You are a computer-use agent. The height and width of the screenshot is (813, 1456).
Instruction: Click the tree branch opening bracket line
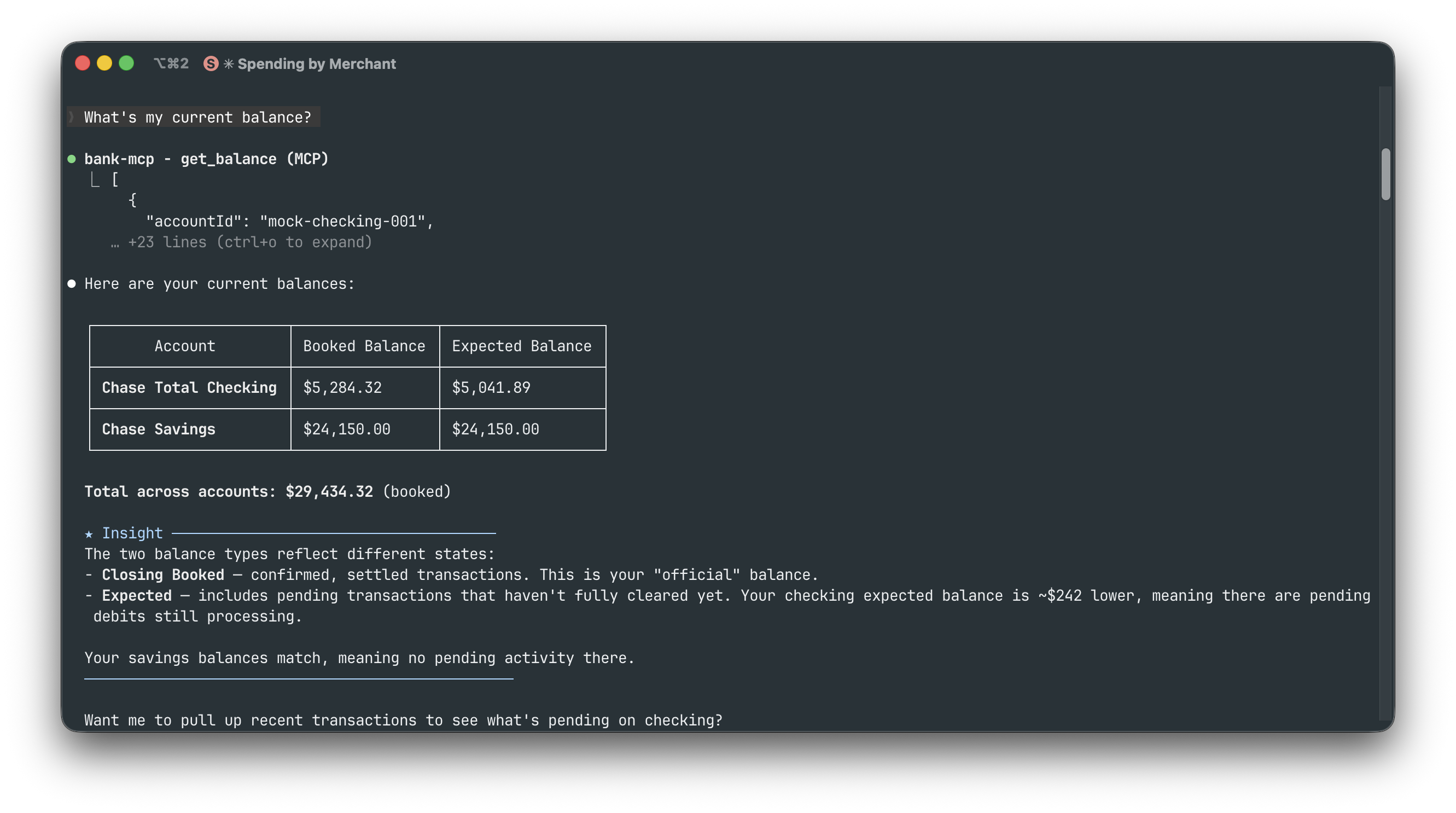[x=104, y=181]
